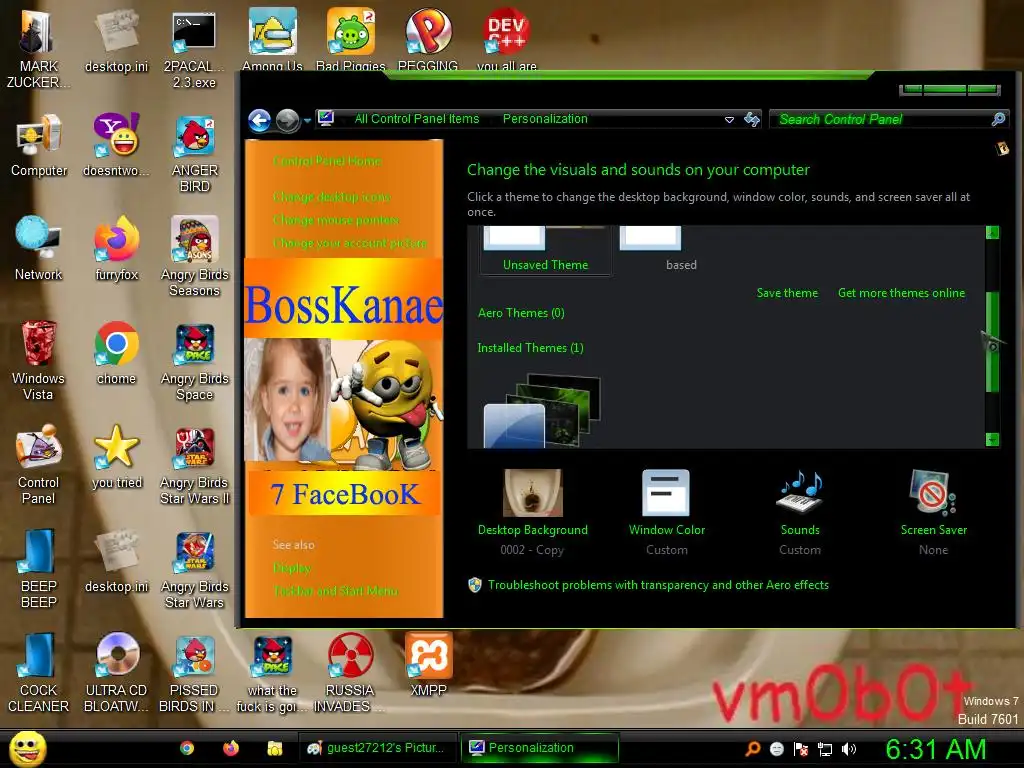Click the 6:31 AM taskbar clock
The height and width of the screenshot is (768, 1024).
pyautogui.click(x=935, y=749)
